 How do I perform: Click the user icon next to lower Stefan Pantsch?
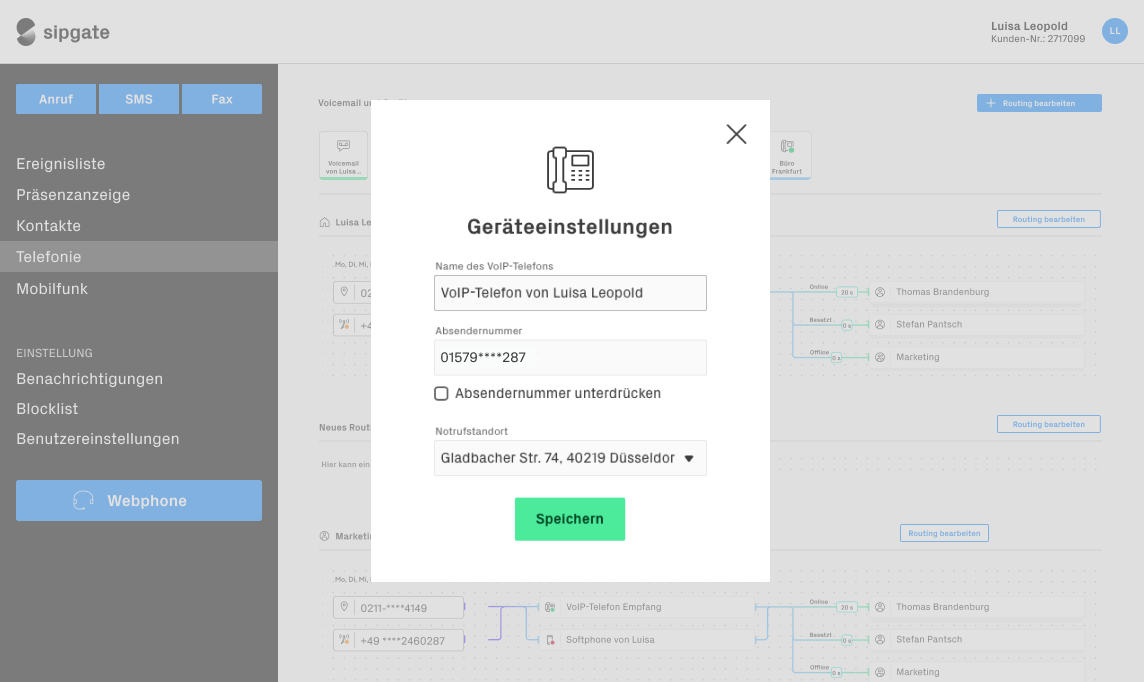coord(880,640)
